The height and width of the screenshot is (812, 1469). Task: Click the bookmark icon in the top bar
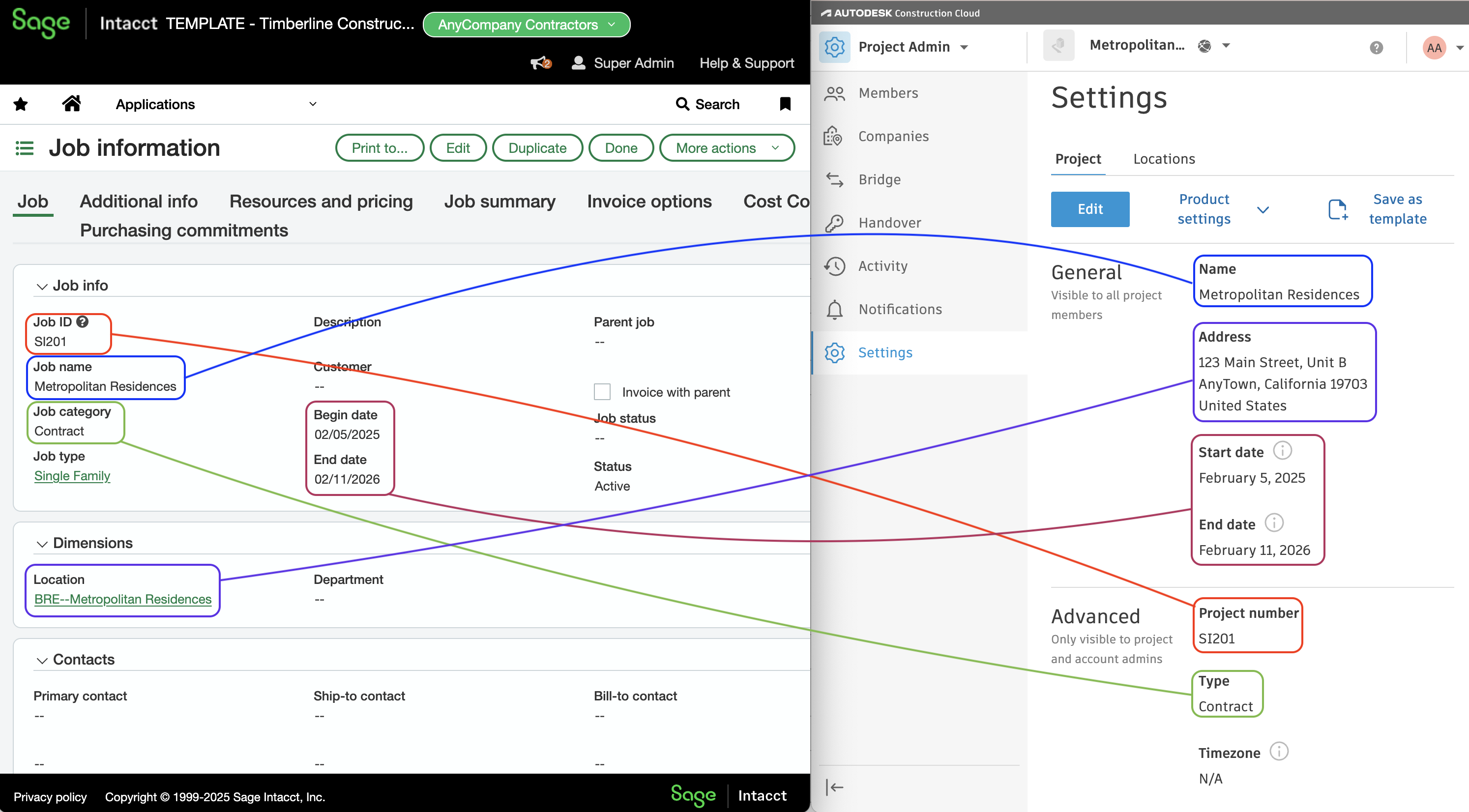pyautogui.click(x=785, y=104)
